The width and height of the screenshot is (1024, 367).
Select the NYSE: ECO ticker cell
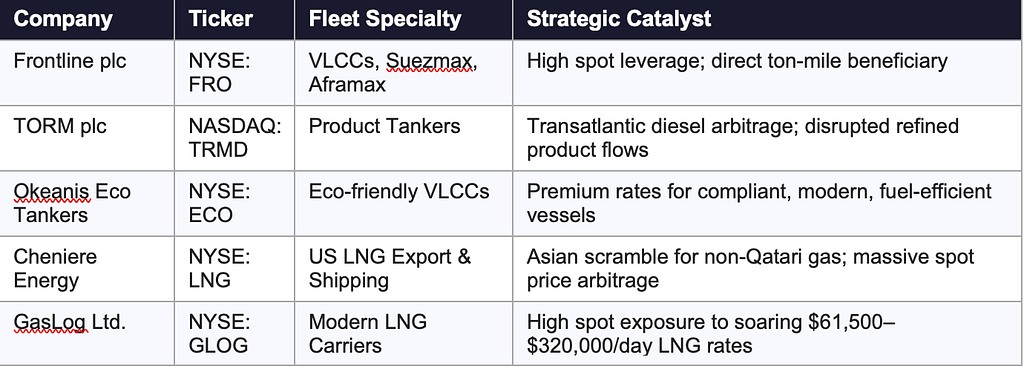(x=234, y=203)
